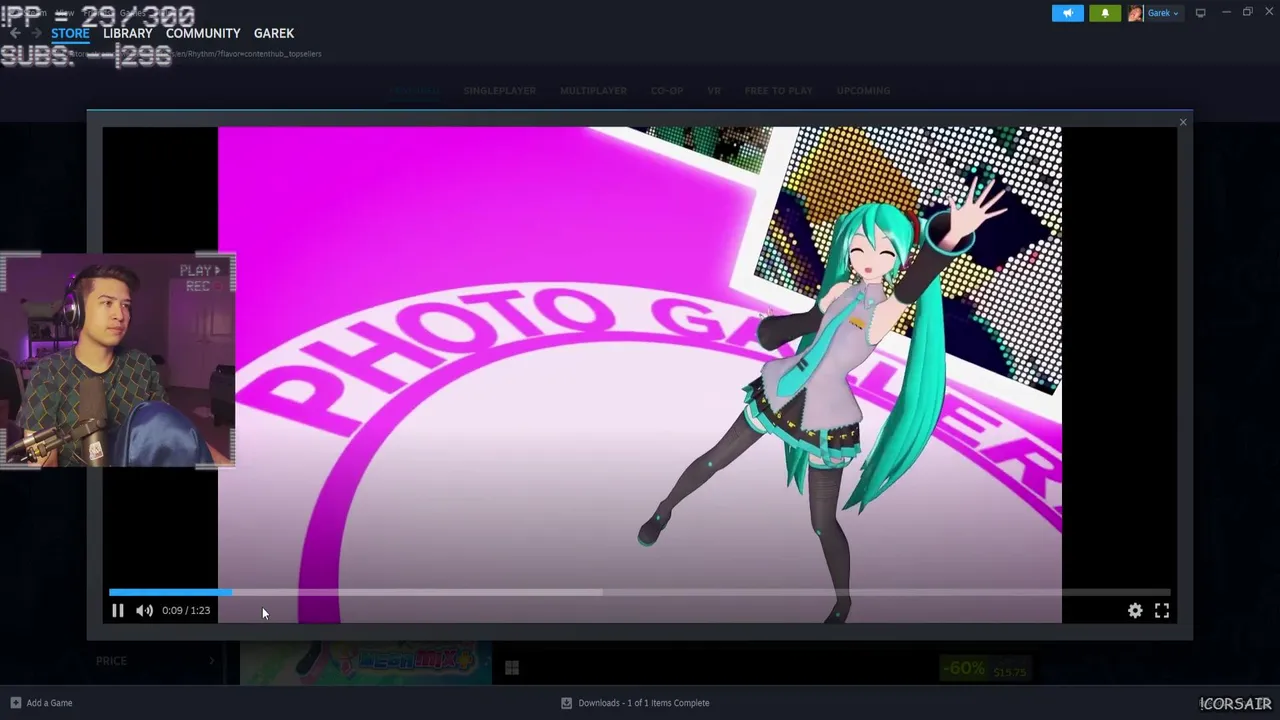Viewport: 1280px width, 720px height.
Task: Select the MULTIPLAYER category tab
Action: click(x=593, y=91)
